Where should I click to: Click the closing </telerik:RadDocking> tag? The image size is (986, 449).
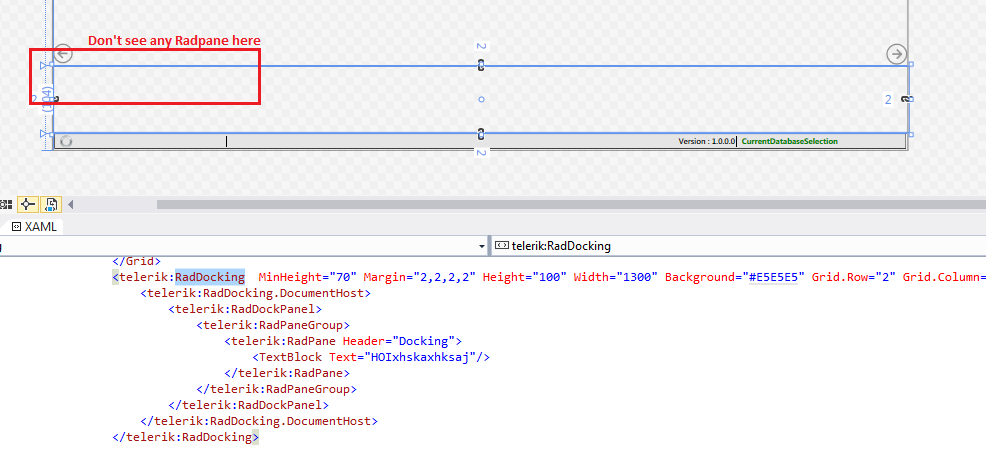tap(186, 436)
